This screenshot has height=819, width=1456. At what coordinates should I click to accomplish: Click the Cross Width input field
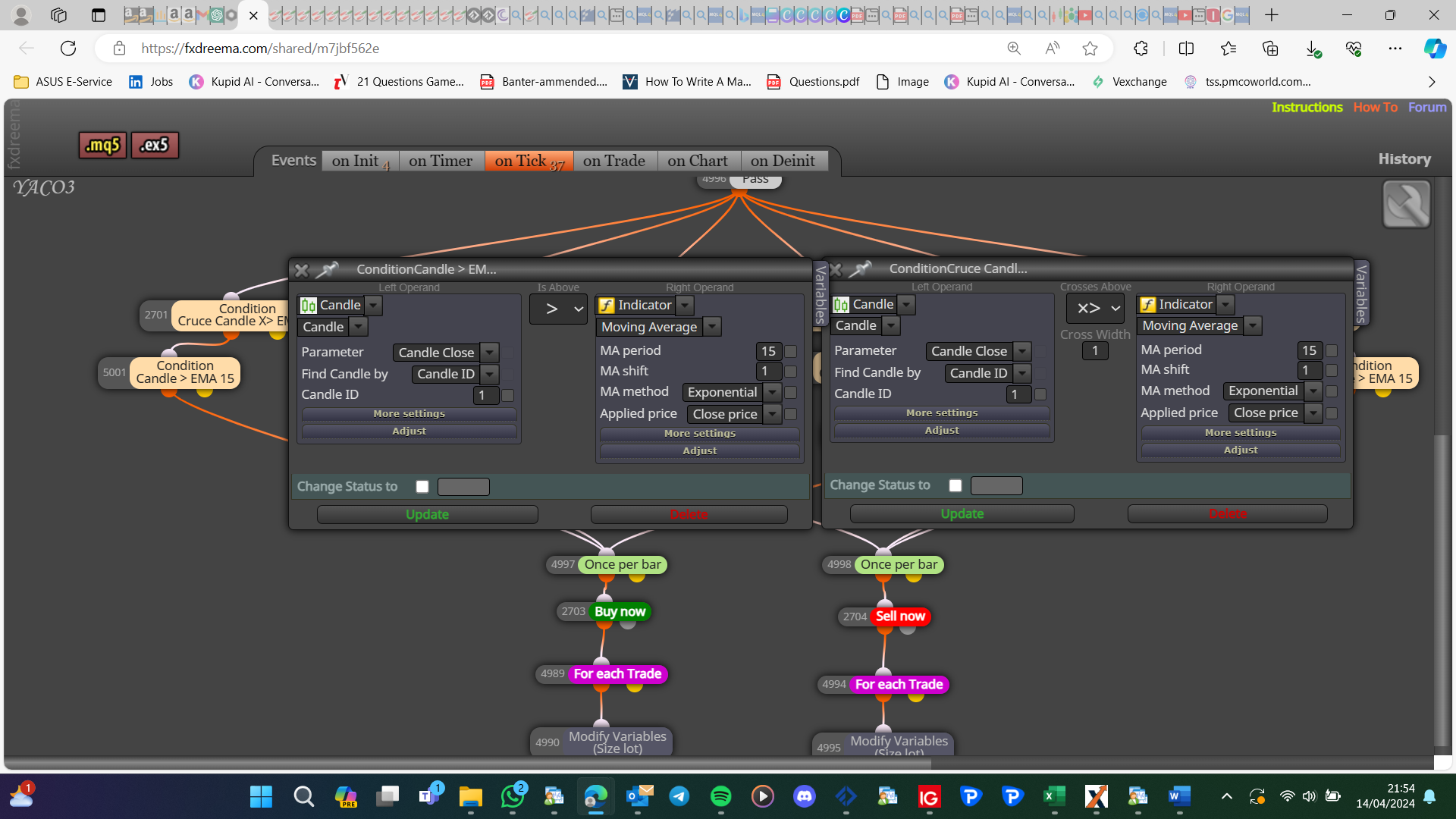coord(1095,351)
